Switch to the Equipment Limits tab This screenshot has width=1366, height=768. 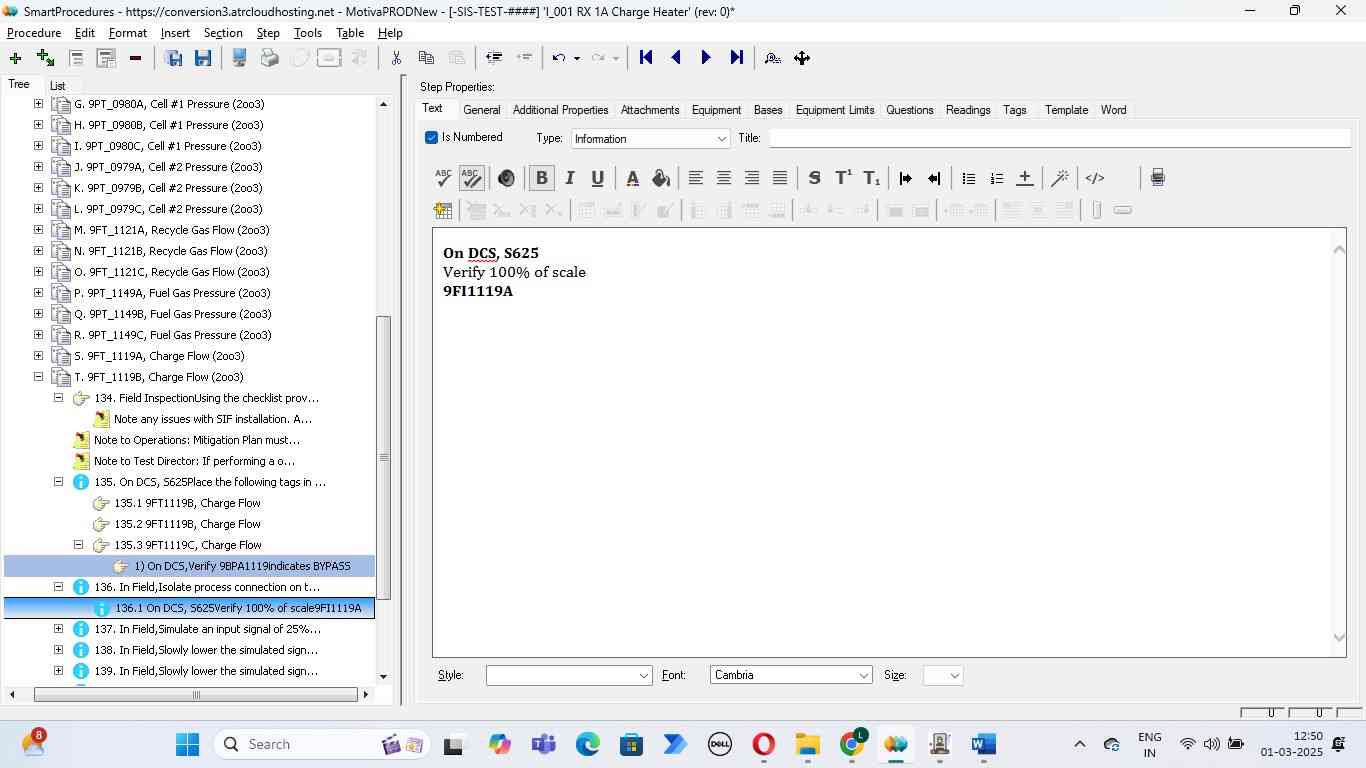click(835, 110)
